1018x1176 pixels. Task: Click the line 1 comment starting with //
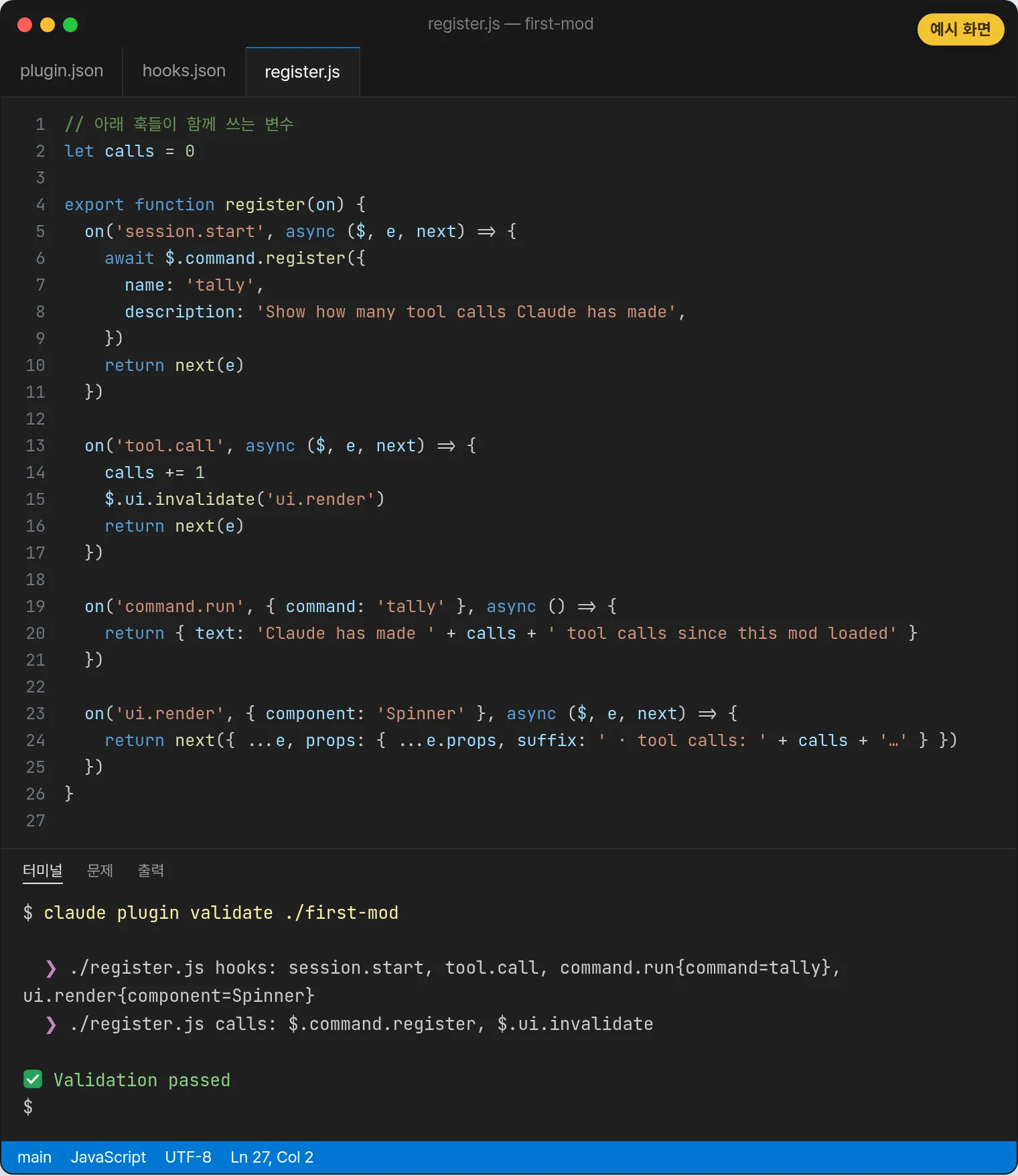click(179, 124)
